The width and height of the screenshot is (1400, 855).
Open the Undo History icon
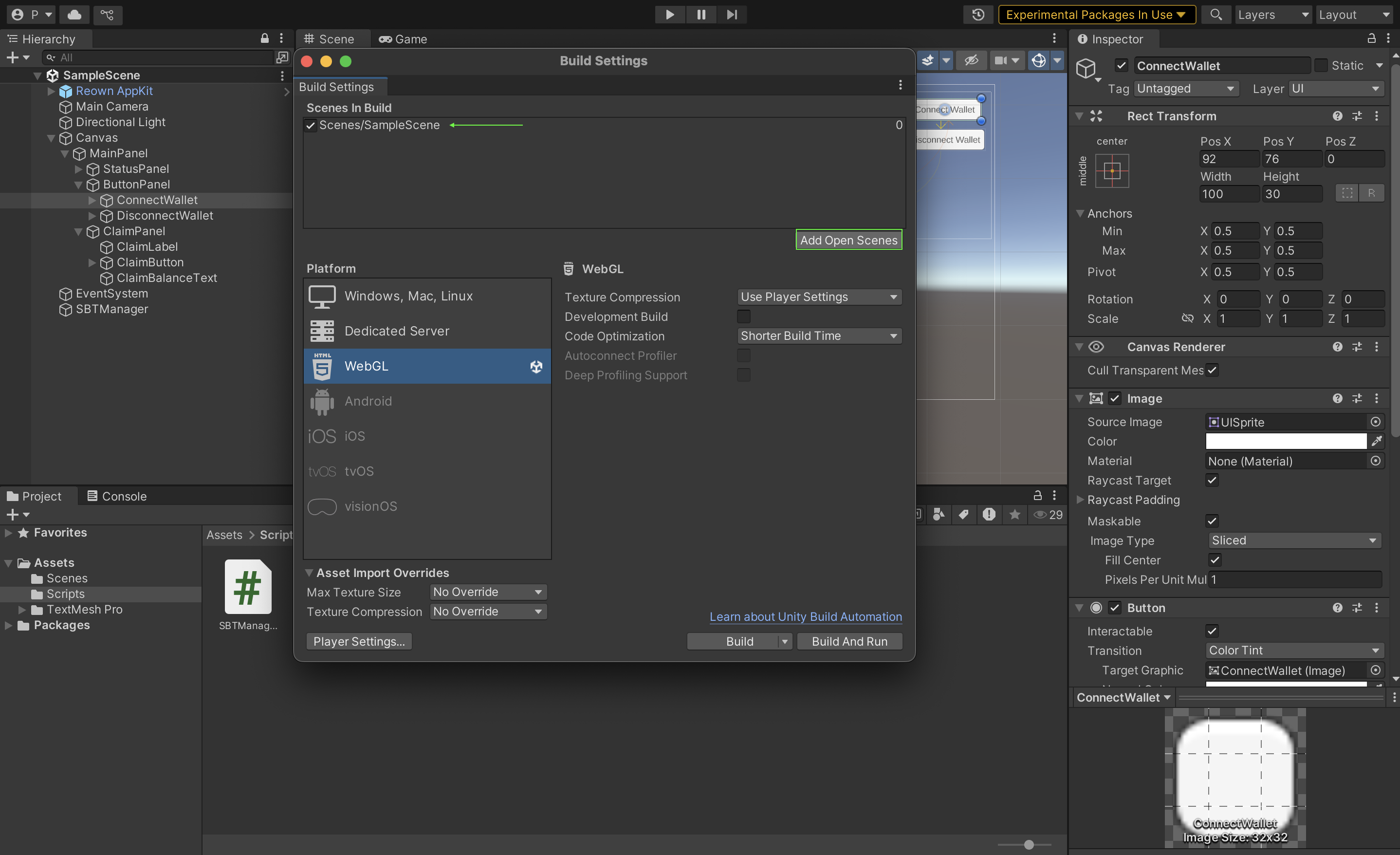977,15
